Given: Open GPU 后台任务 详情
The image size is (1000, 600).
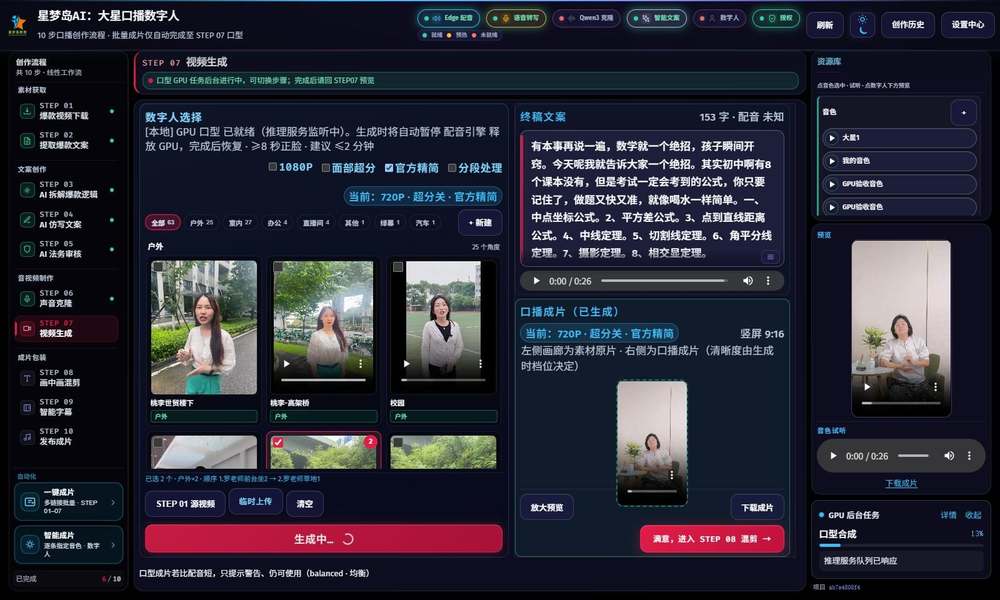Looking at the screenshot, I should [x=948, y=515].
